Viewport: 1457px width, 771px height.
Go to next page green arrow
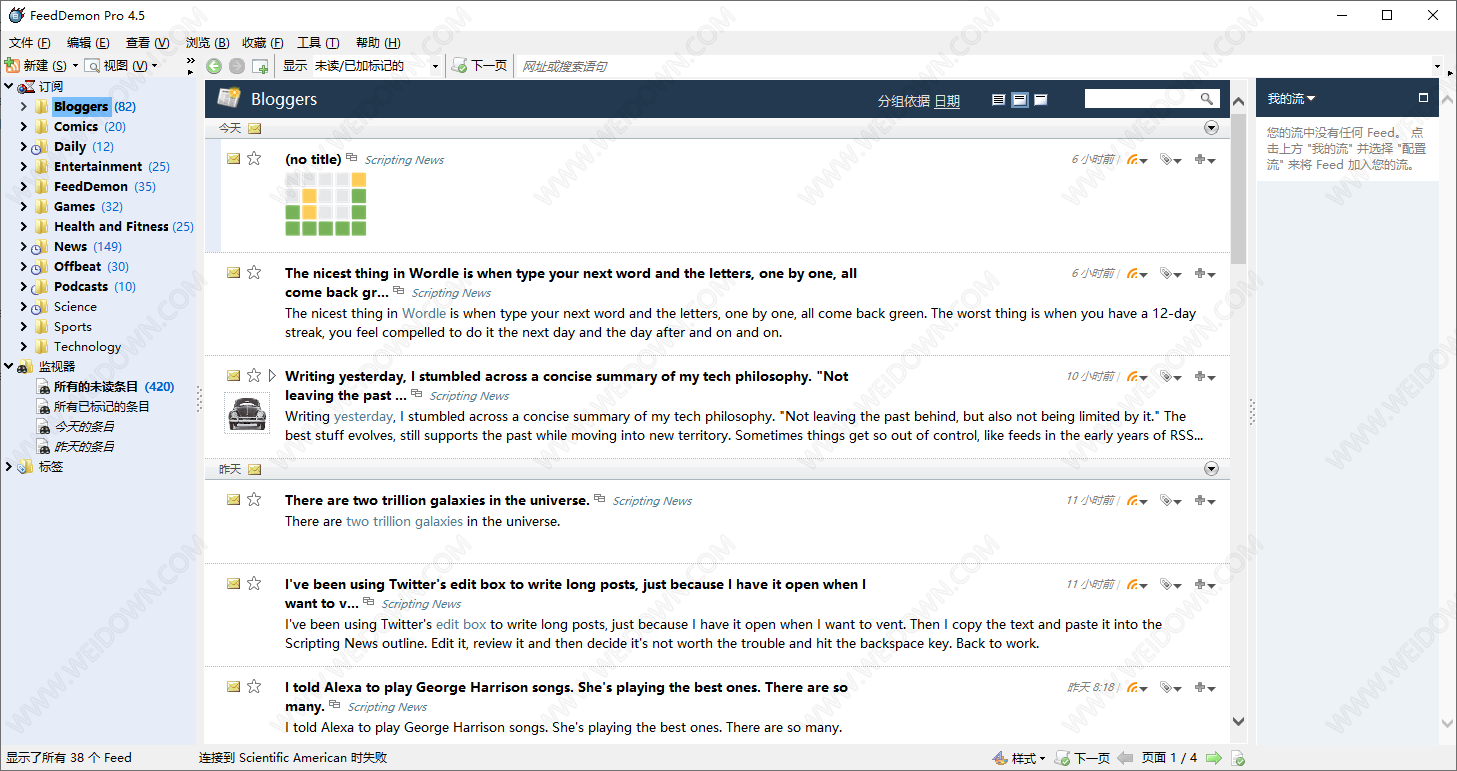point(1213,758)
